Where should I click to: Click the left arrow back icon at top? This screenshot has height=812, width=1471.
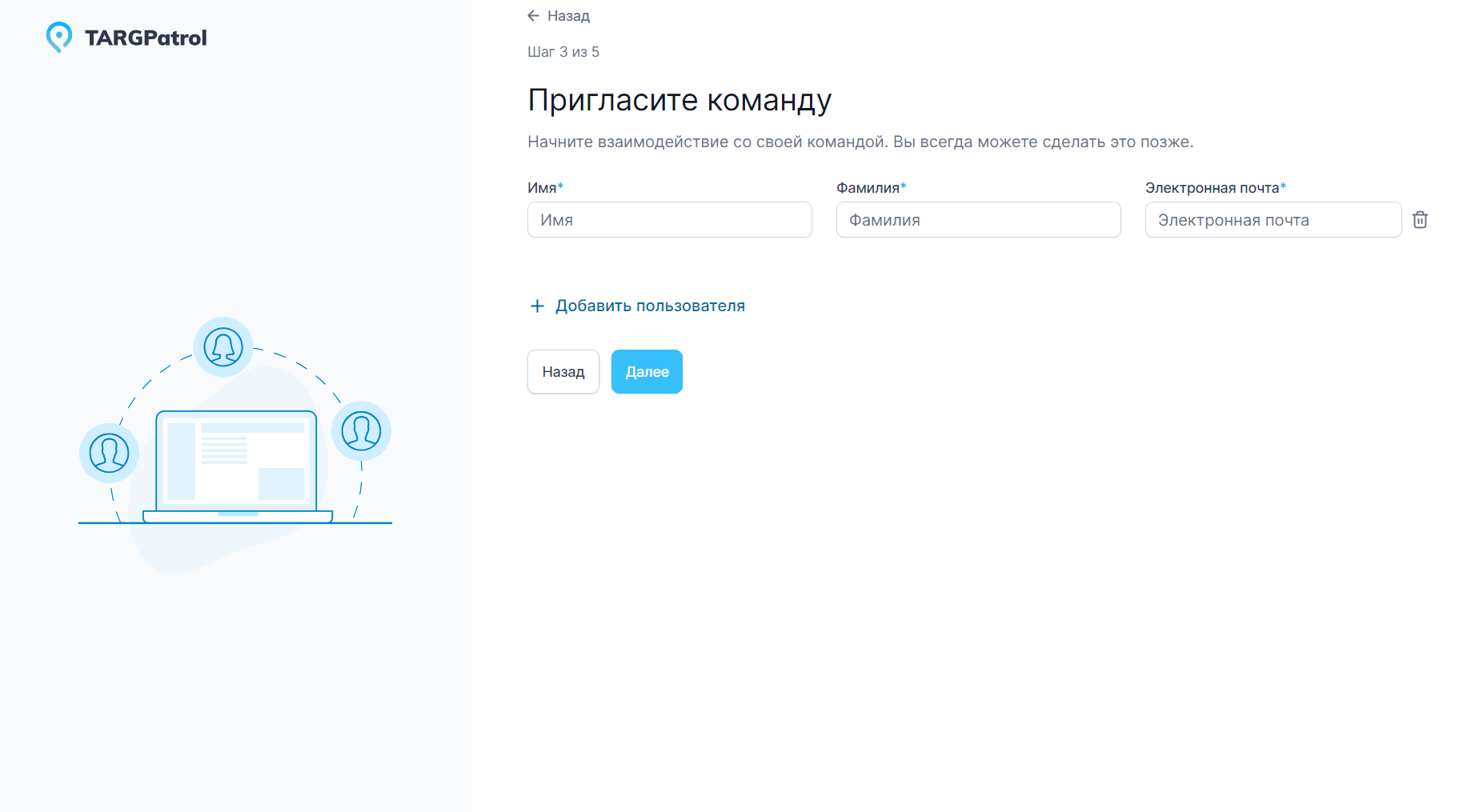[532, 15]
